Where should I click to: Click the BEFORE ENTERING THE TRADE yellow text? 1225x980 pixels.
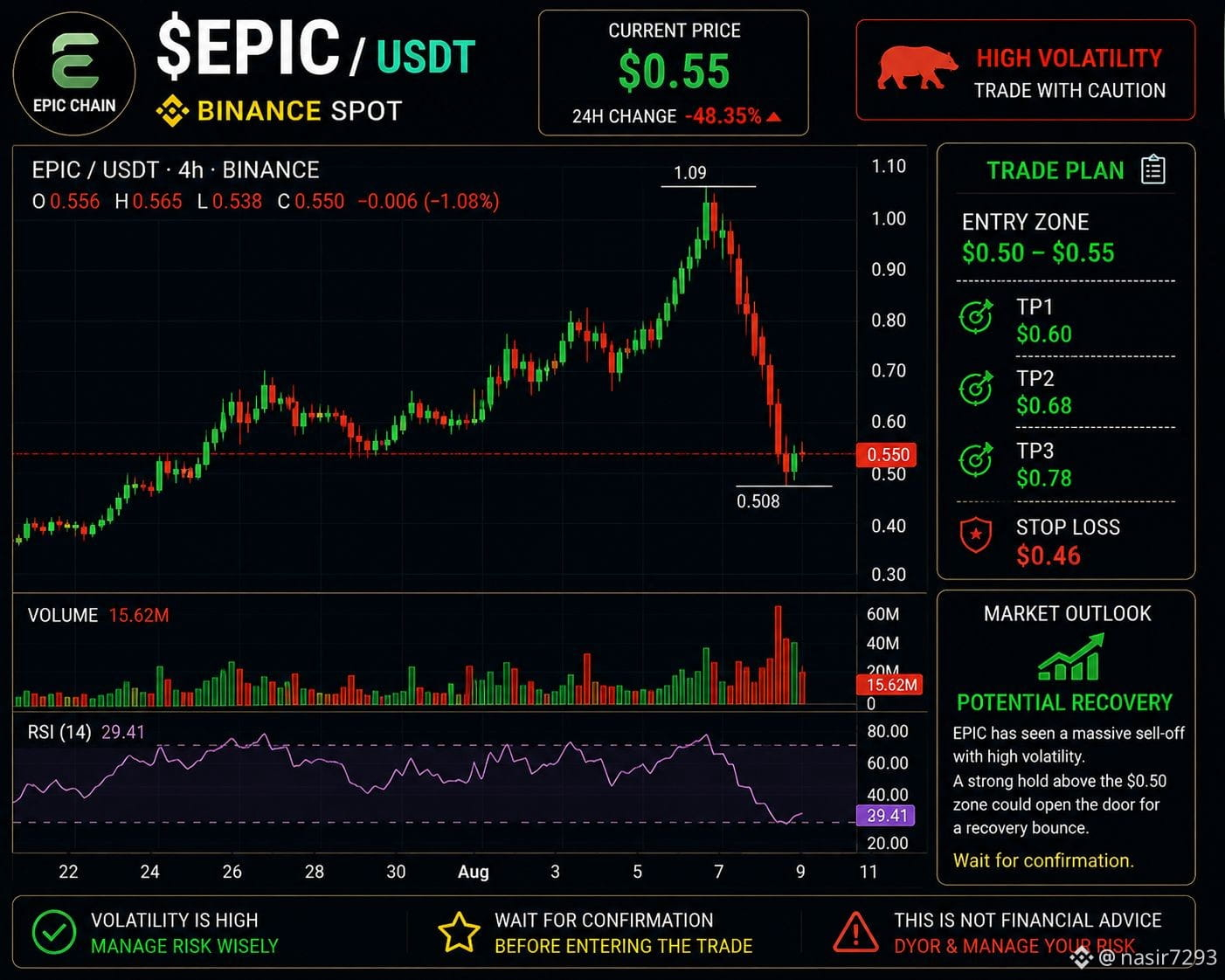coord(624,947)
